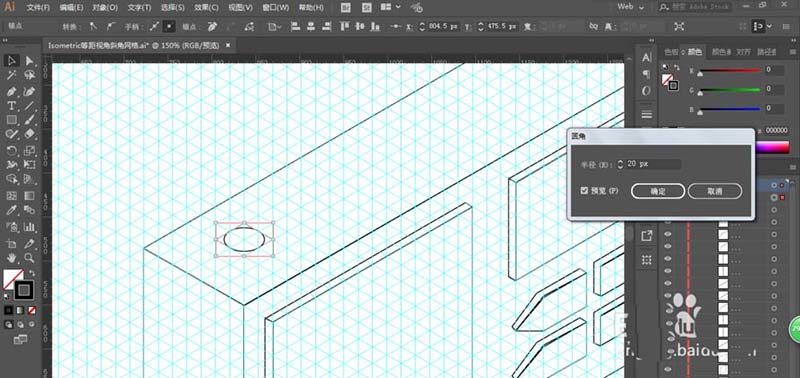Adjust the green G color slider
Image resolution: width=800 pixels, height=378 pixels.
(730, 90)
